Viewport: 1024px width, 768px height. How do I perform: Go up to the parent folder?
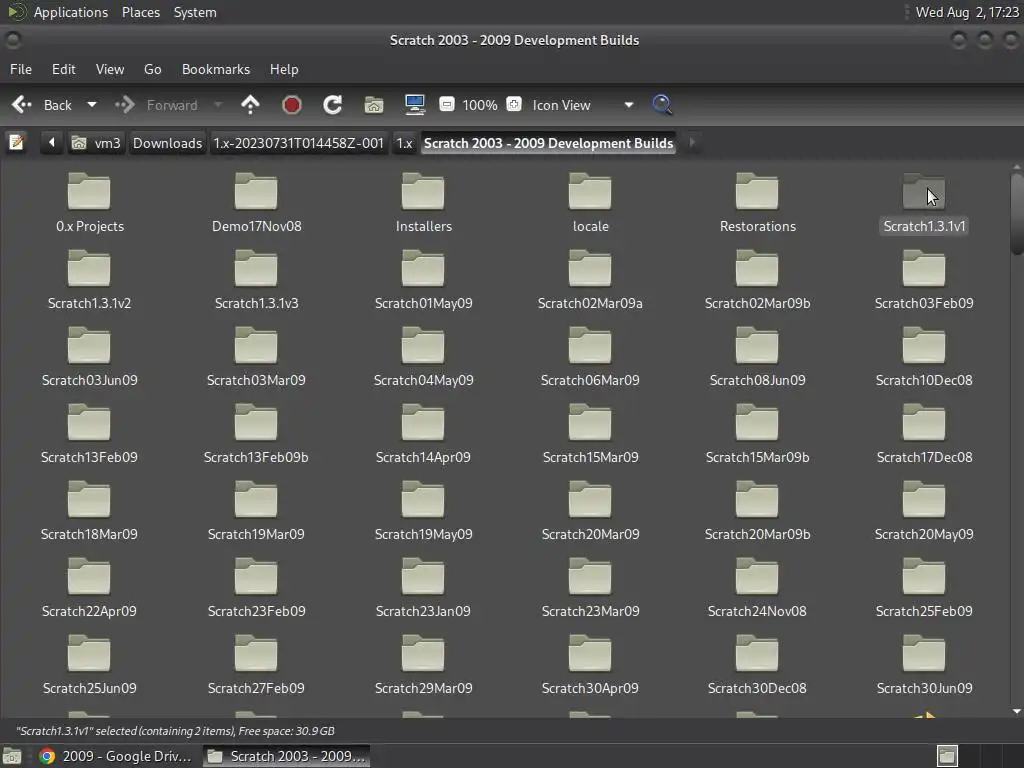tap(250, 104)
